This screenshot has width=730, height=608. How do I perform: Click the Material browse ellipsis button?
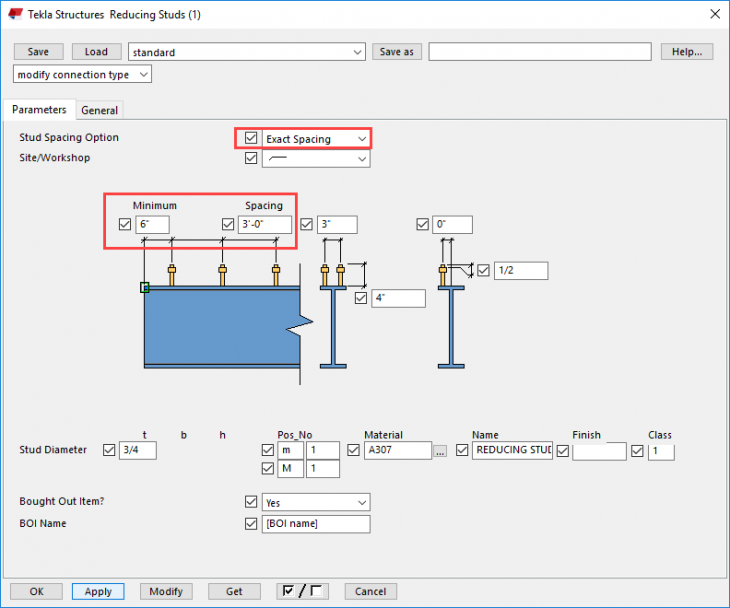pyautogui.click(x=440, y=451)
